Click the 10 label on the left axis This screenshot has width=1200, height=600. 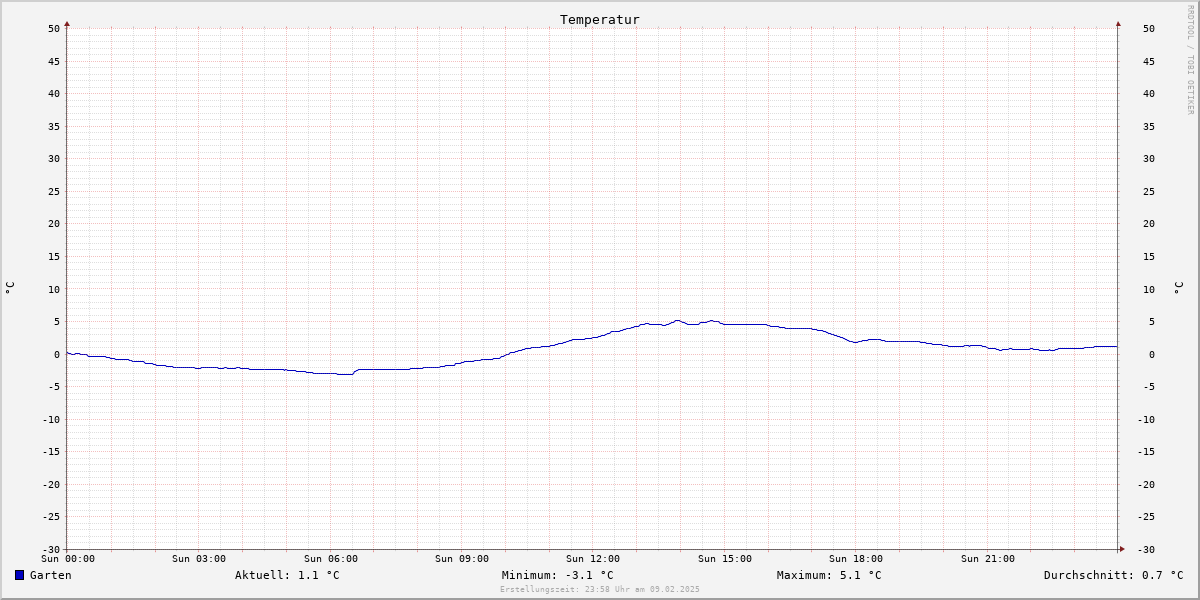54,289
